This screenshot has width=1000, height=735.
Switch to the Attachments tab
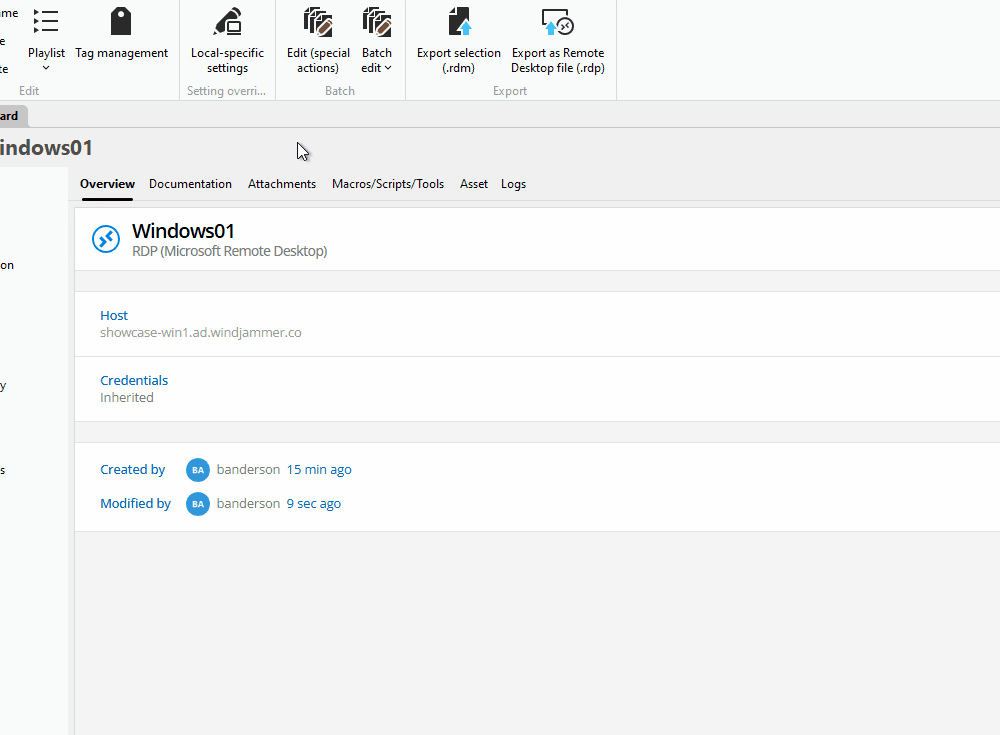point(281,184)
